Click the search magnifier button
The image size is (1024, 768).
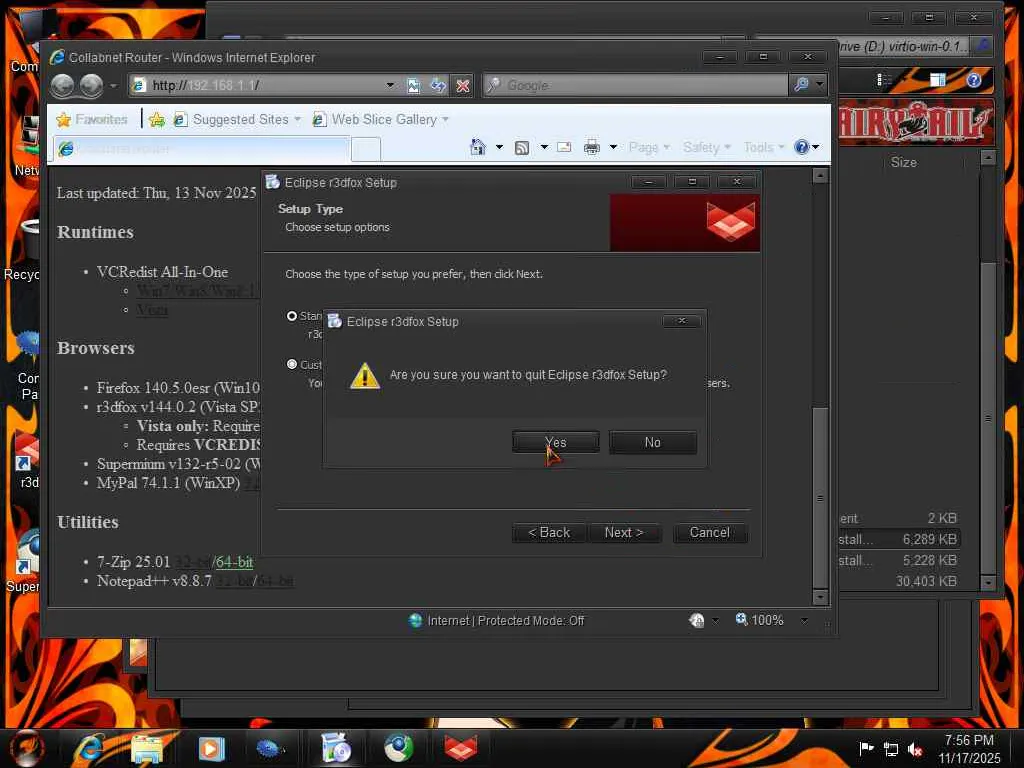click(x=801, y=85)
